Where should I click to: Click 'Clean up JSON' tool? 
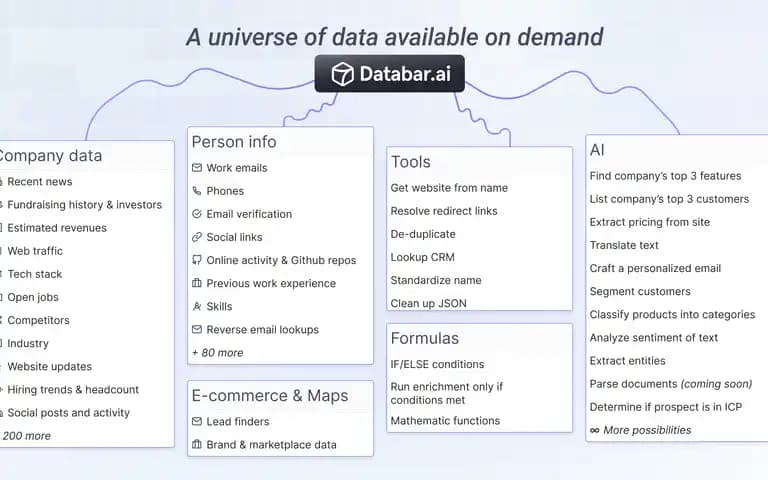[x=428, y=303]
